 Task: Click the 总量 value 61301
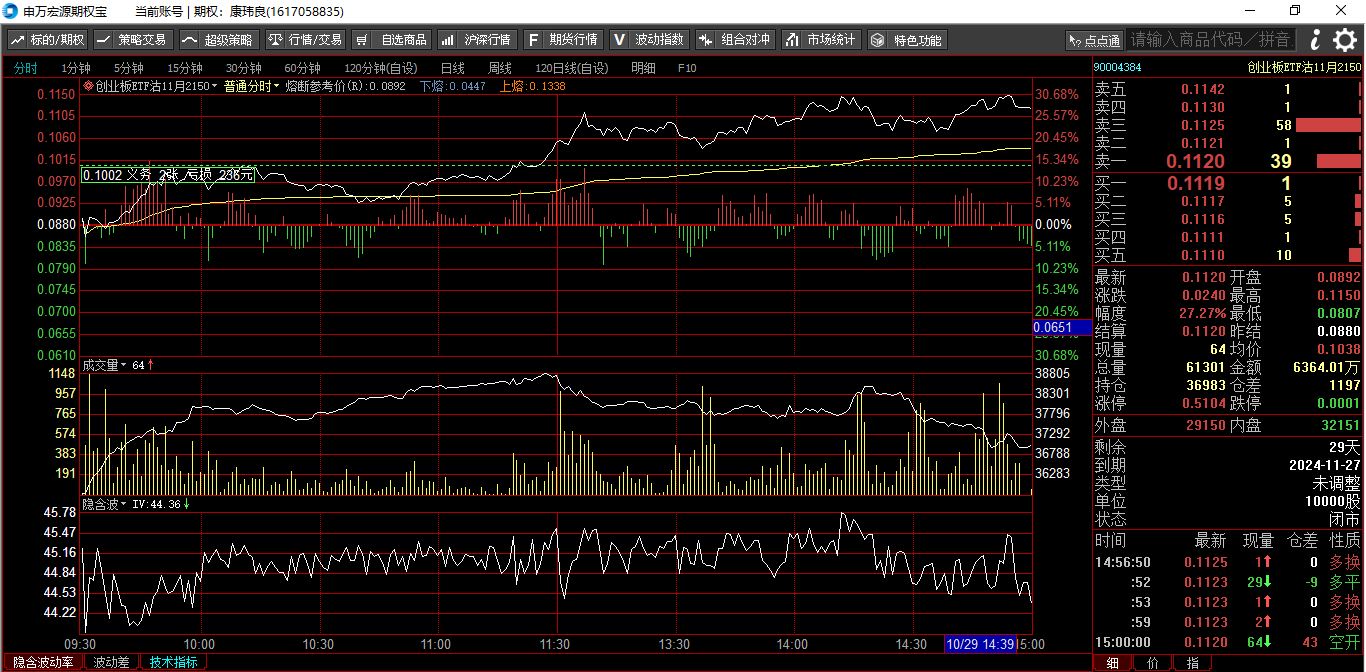click(1205, 367)
